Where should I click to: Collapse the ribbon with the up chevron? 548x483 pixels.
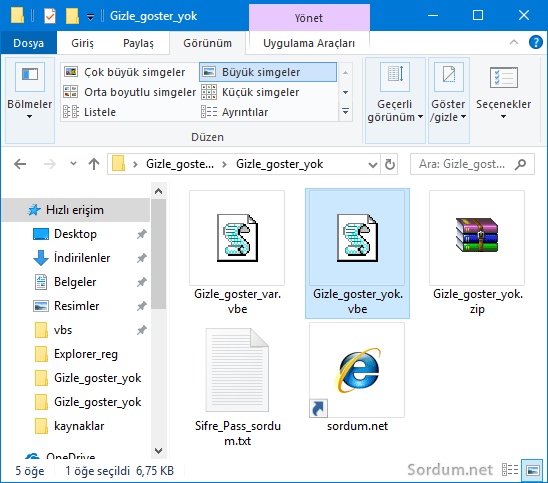tap(514, 43)
